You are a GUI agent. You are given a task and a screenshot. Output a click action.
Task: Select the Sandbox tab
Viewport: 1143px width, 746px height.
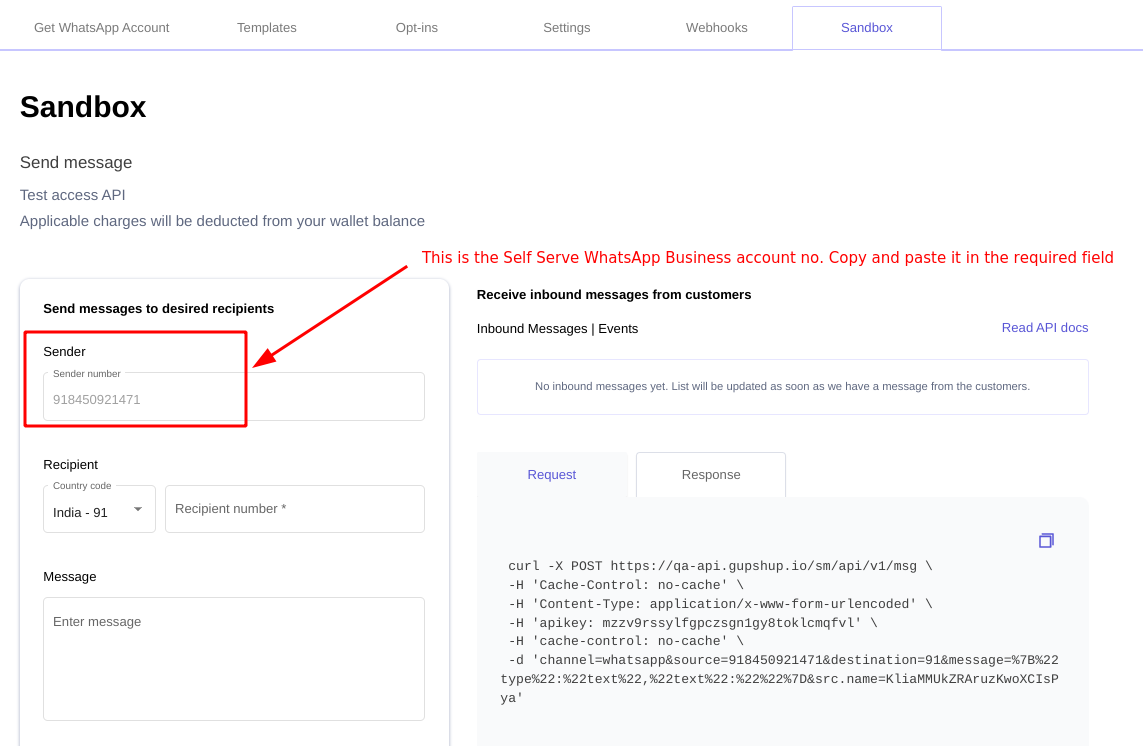click(867, 28)
